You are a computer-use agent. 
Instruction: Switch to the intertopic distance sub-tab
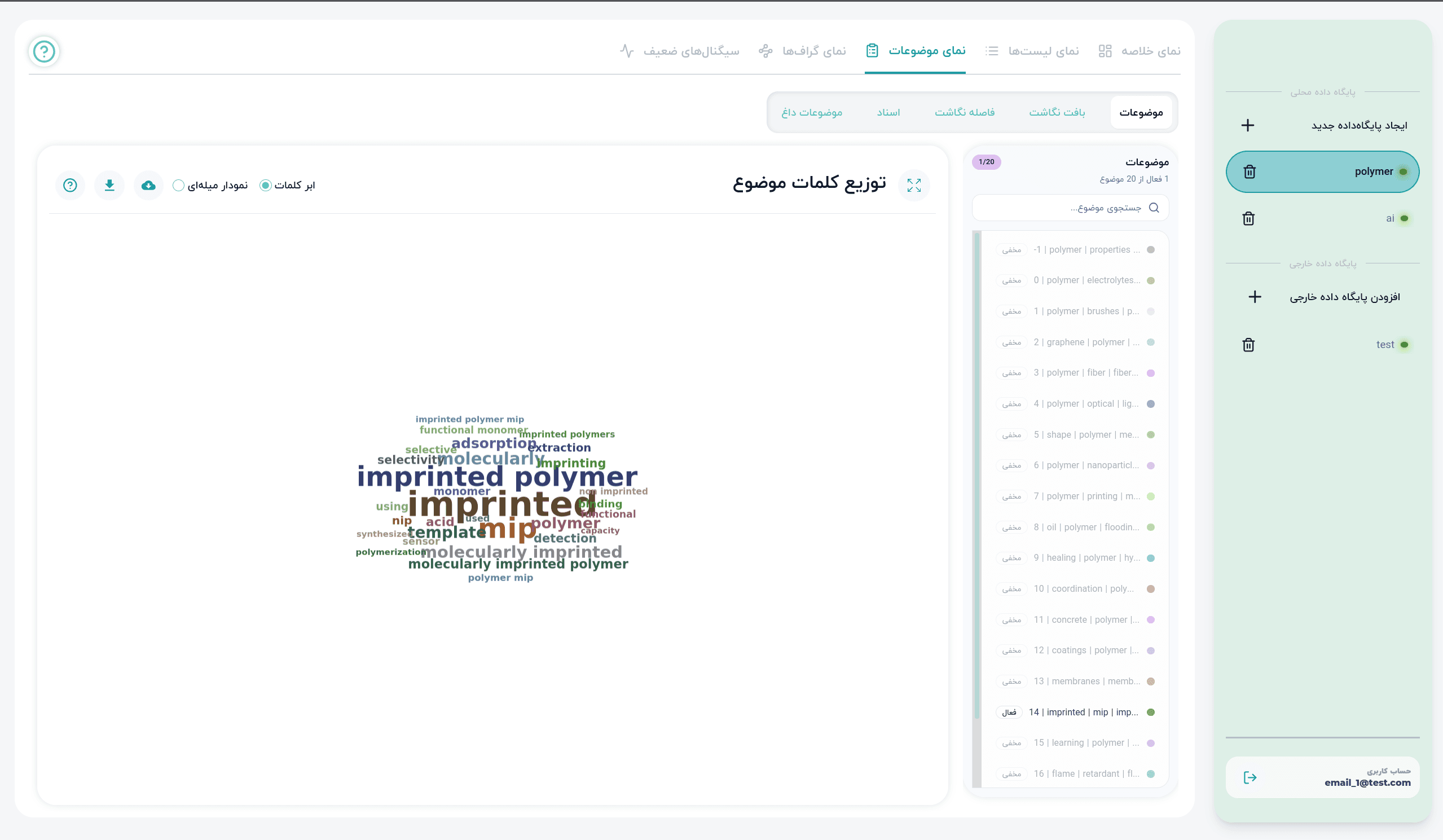pos(964,112)
